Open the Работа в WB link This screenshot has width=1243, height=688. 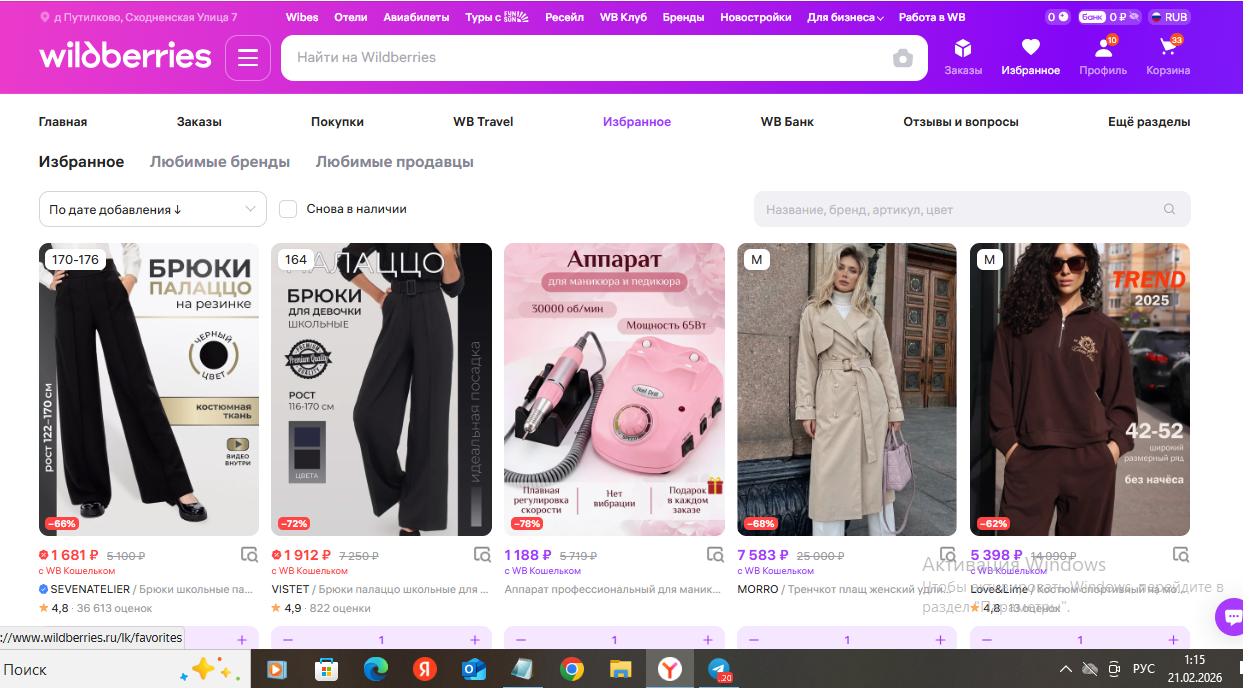point(932,17)
